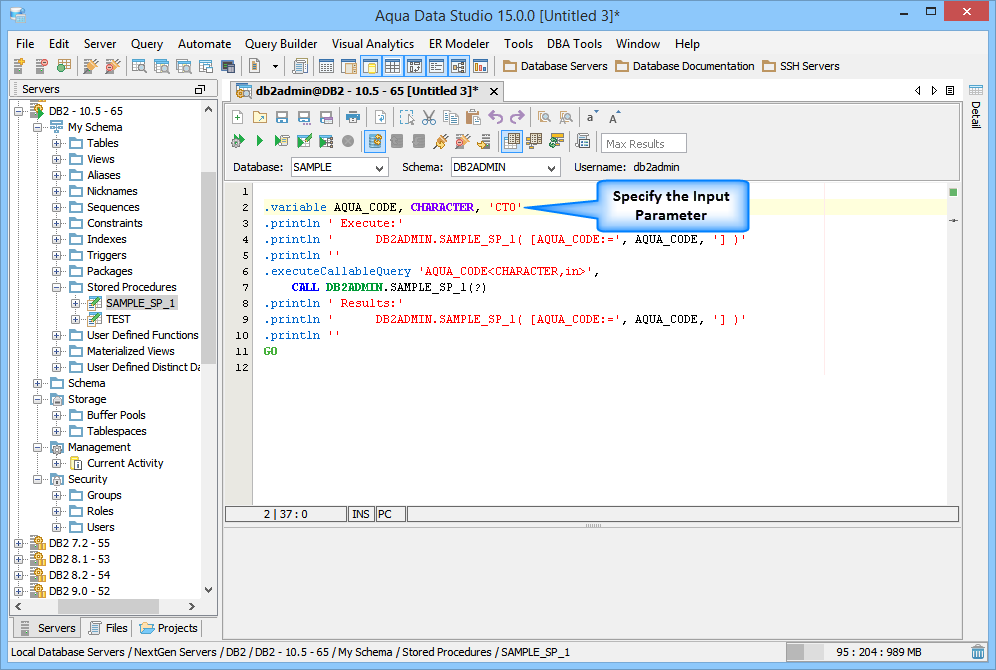The image size is (996, 670).
Task: Open the Query Builder menu
Action: [x=281, y=44]
